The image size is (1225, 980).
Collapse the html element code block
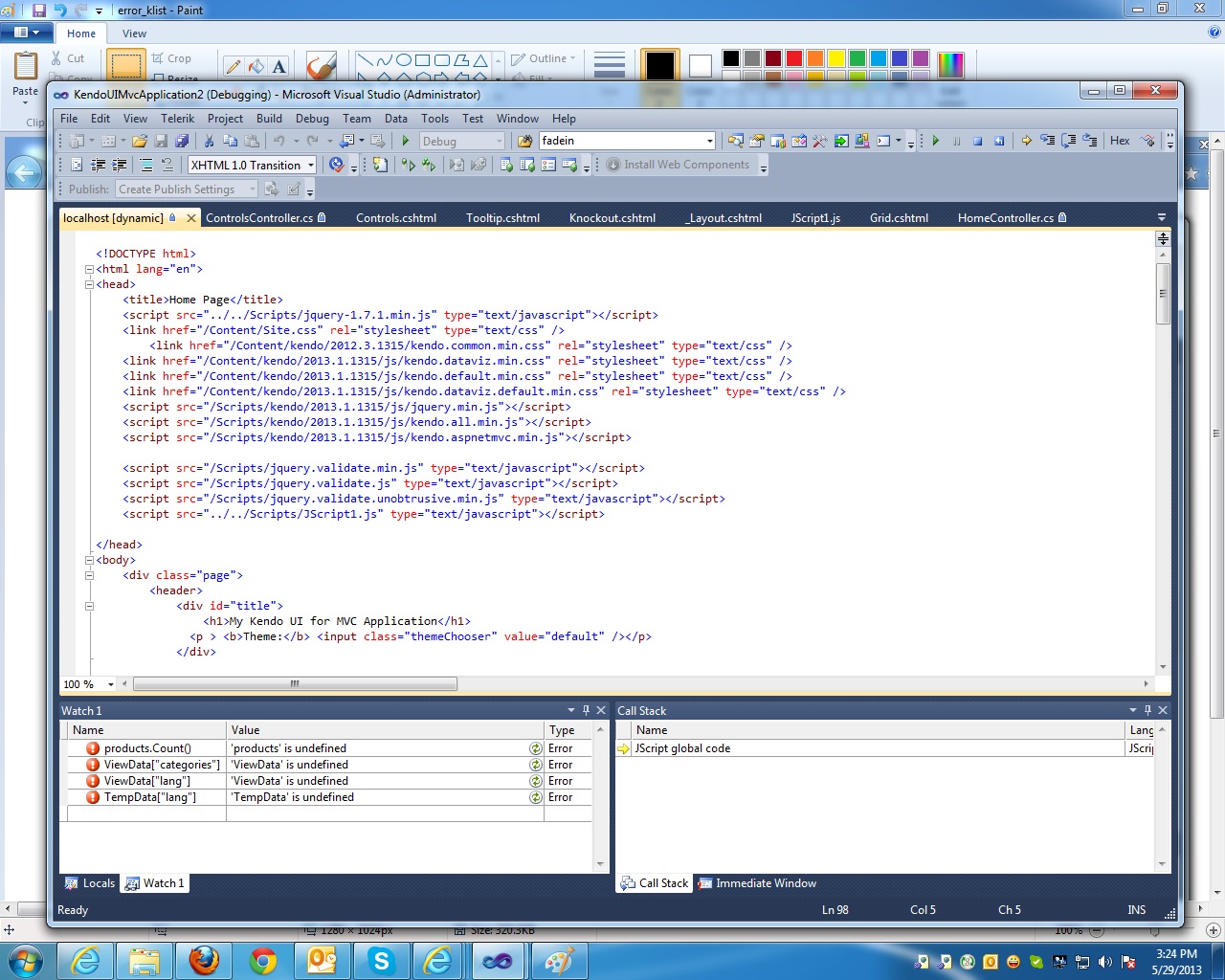click(89, 269)
